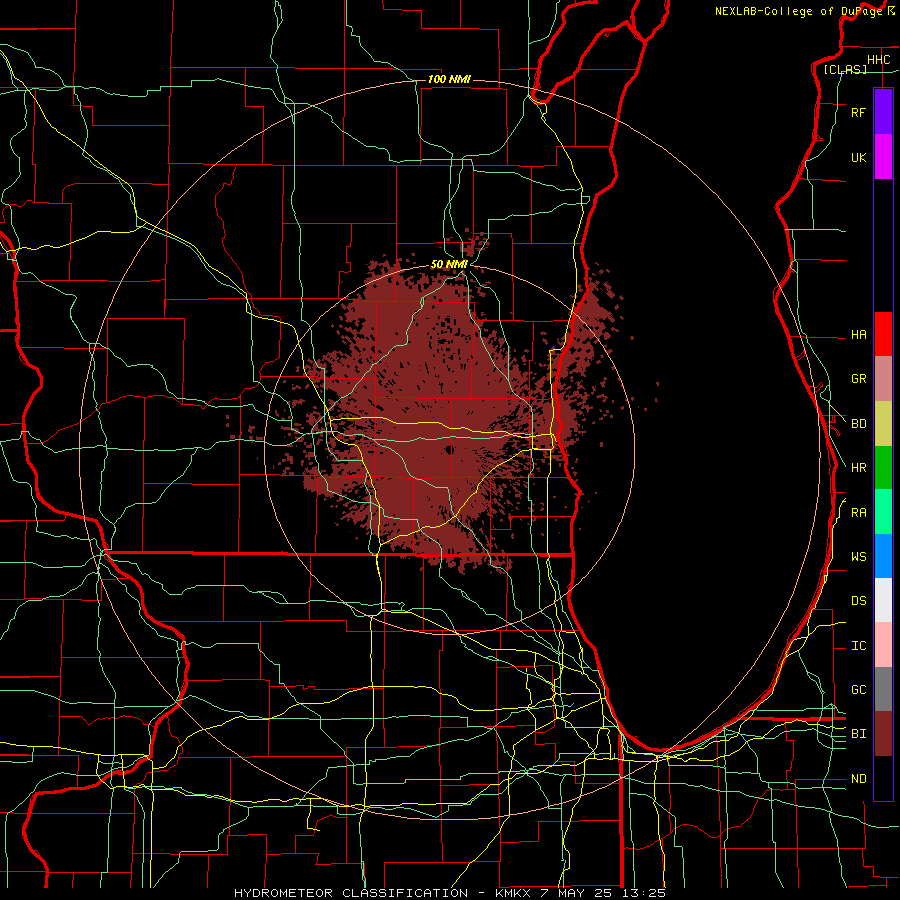
Task: Click the blue WS legend swatch
Action: coord(883,556)
